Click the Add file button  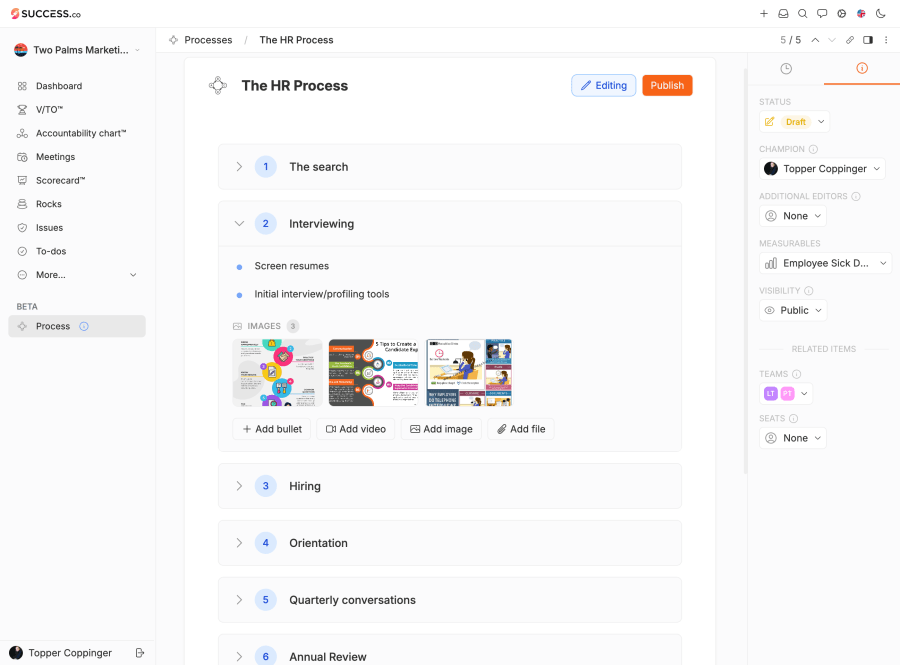521,429
